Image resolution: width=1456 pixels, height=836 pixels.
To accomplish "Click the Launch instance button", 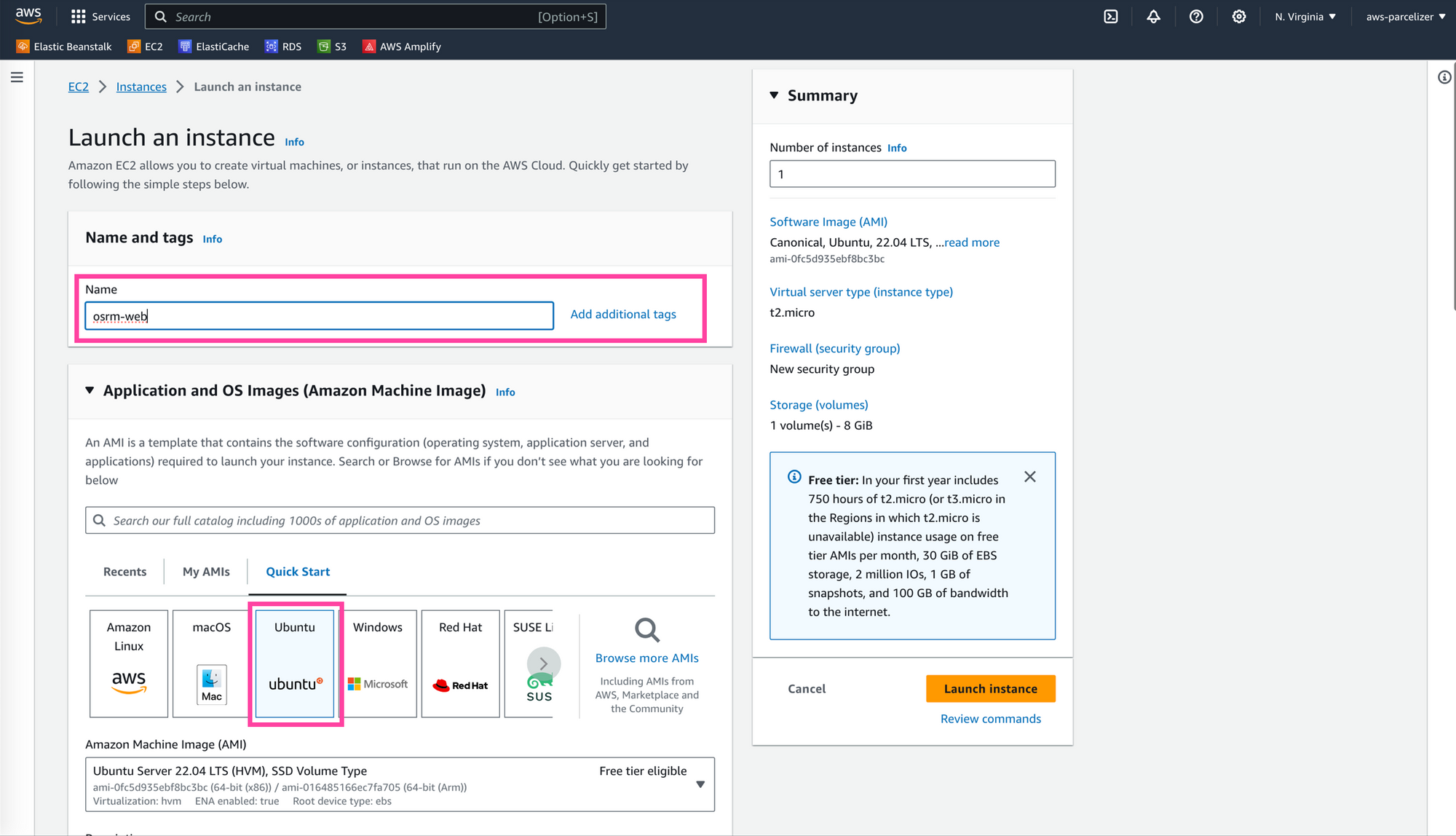I will point(990,688).
